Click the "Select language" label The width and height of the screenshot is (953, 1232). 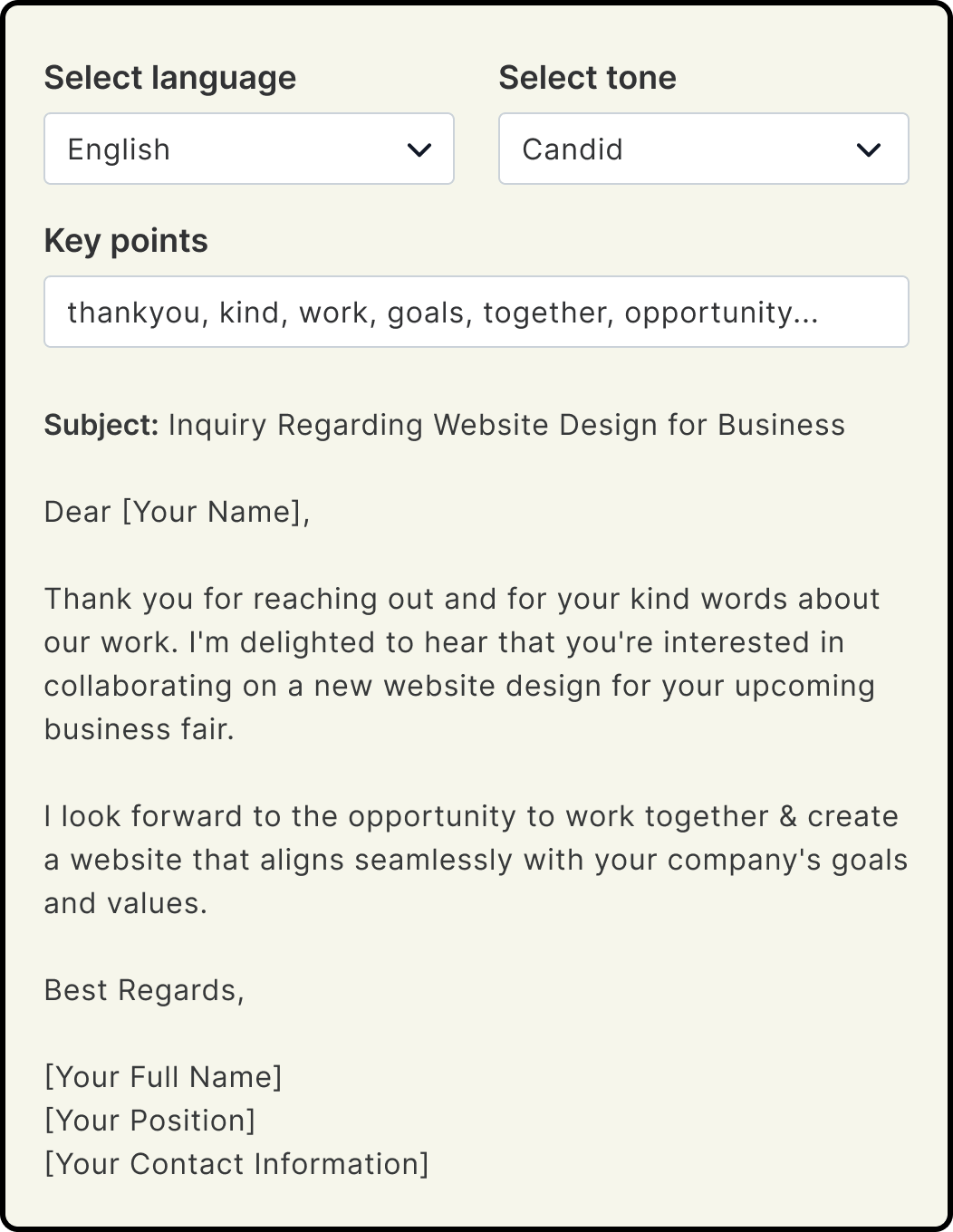coord(169,78)
